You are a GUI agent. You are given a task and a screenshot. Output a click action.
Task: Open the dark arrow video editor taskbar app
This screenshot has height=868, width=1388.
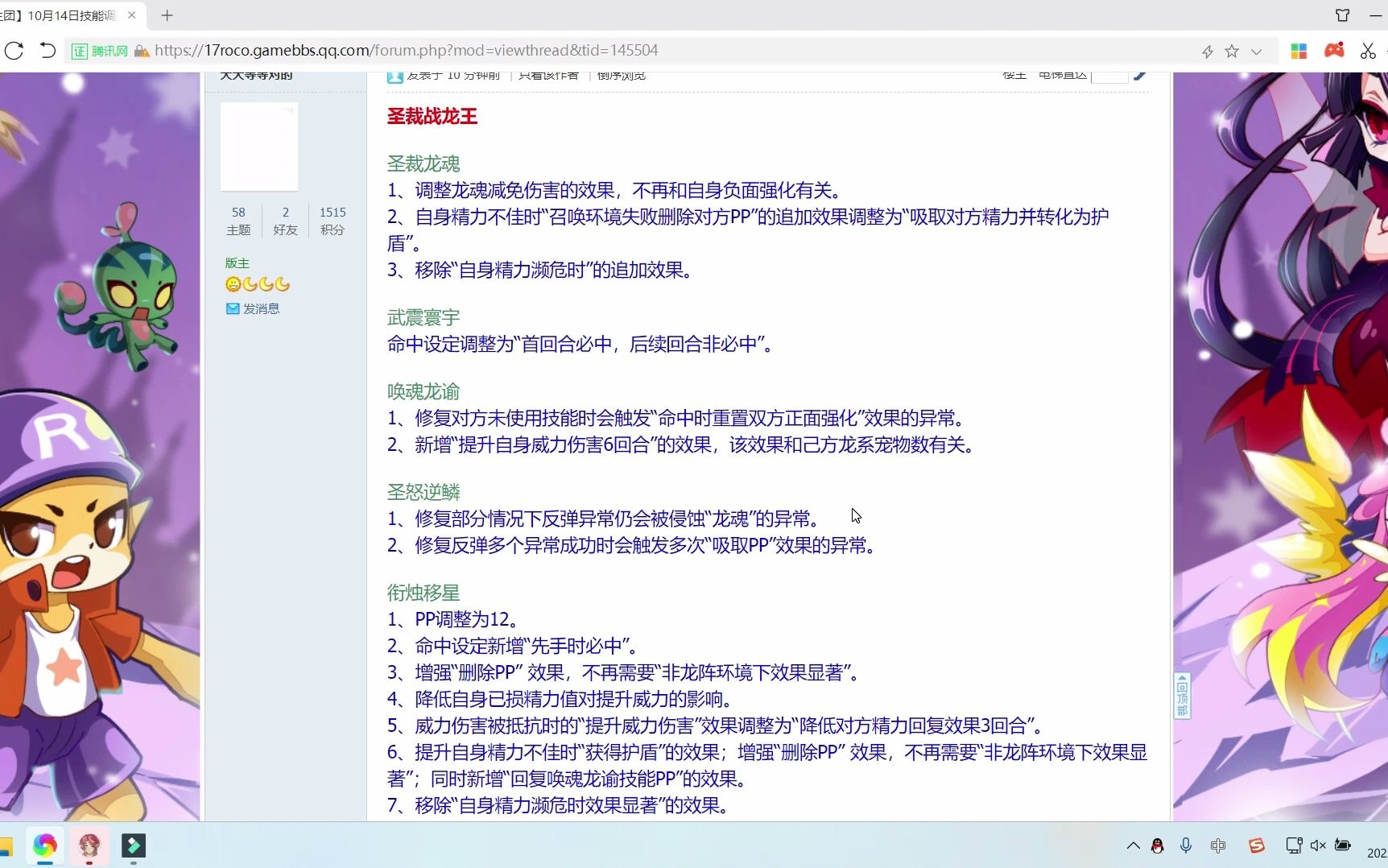coord(133,845)
